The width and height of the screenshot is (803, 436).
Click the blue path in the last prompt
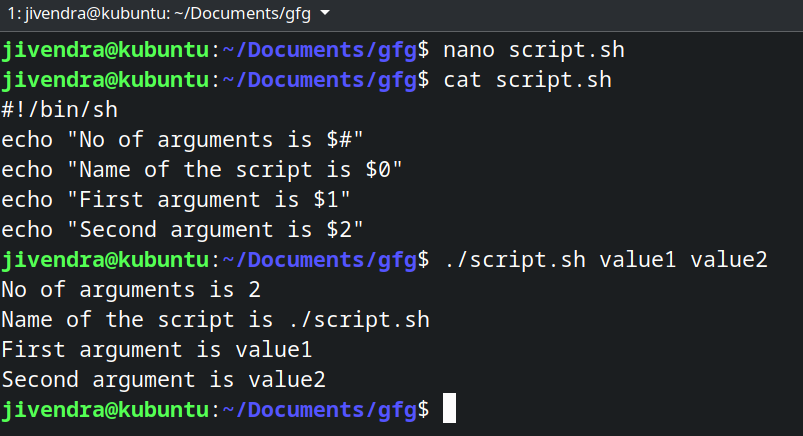[x=319, y=410]
